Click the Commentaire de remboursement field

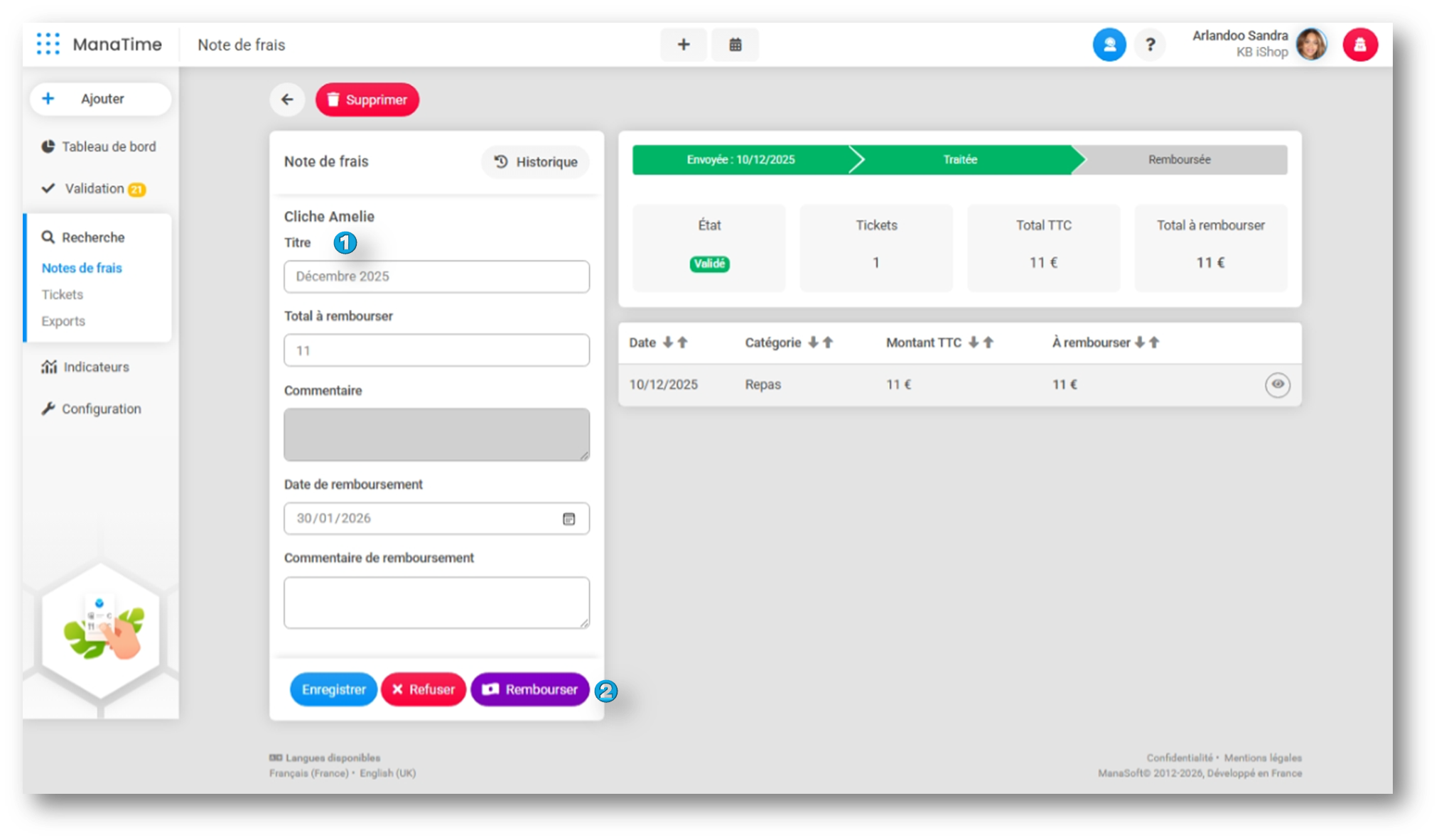[436, 602]
